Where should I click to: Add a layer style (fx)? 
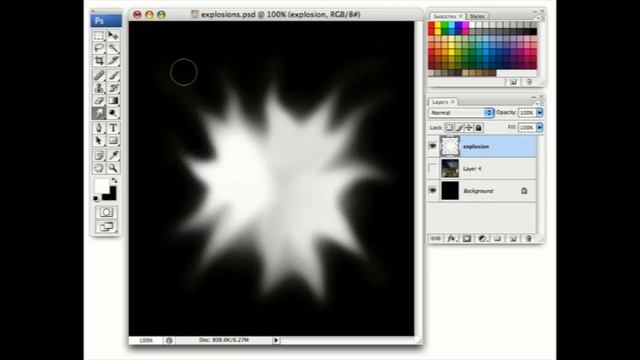pyautogui.click(x=451, y=238)
